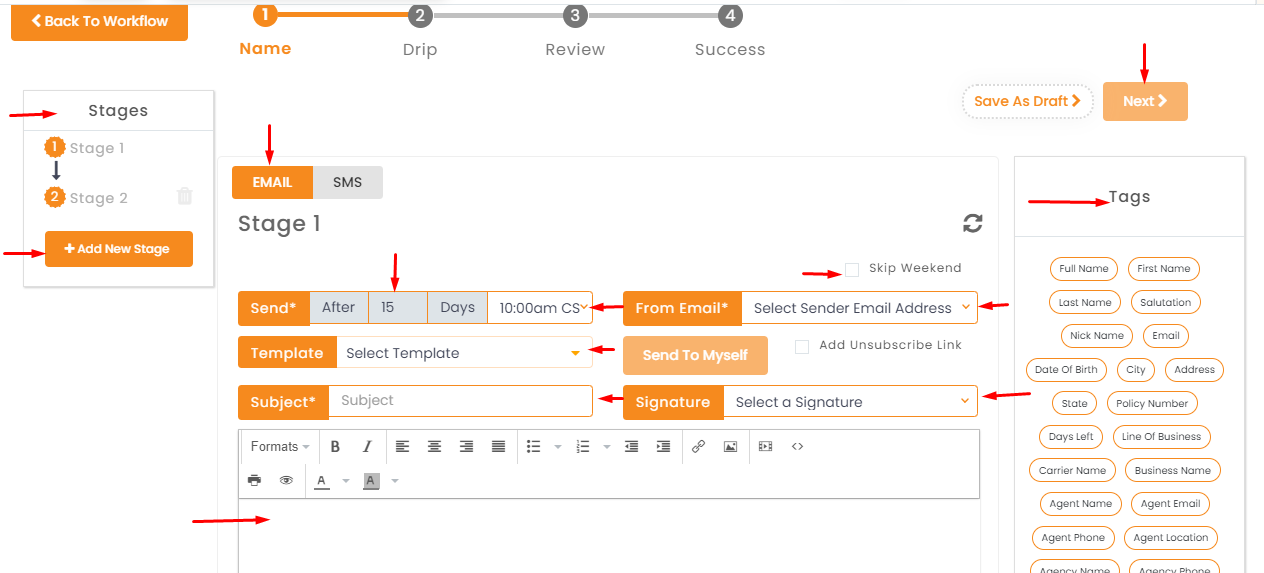The width and height of the screenshot is (1264, 573).
Task: Insert an image into the email body
Action: [730, 446]
